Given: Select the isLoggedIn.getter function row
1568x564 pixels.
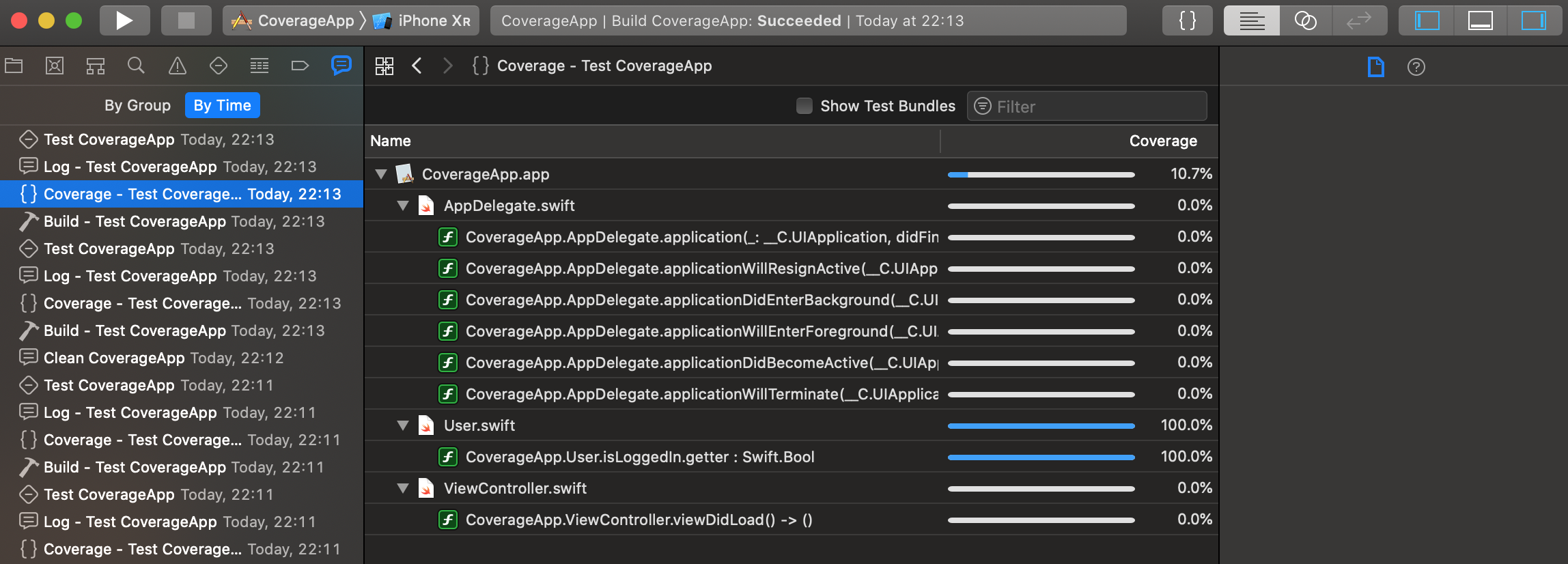Looking at the screenshot, I should (x=792, y=457).
